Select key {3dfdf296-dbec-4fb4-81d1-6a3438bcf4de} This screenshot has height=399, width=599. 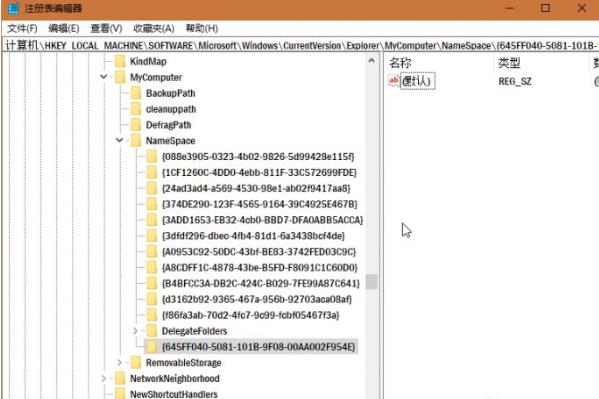[x=253, y=236]
